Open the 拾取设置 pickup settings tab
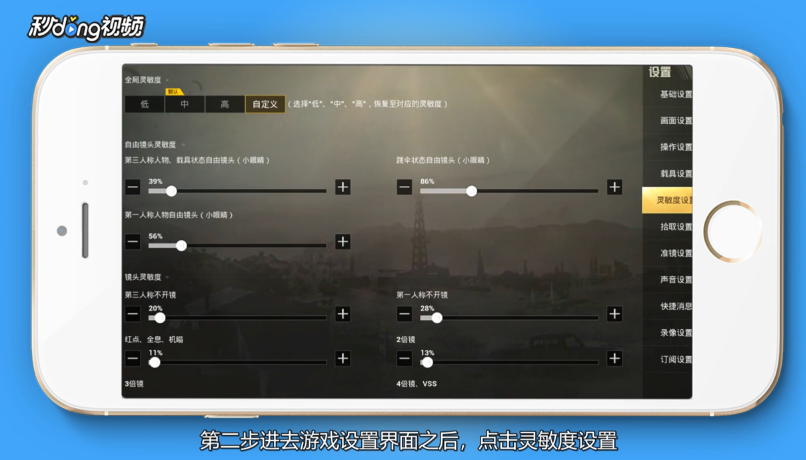806x460 pixels. click(x=668, y=227)
